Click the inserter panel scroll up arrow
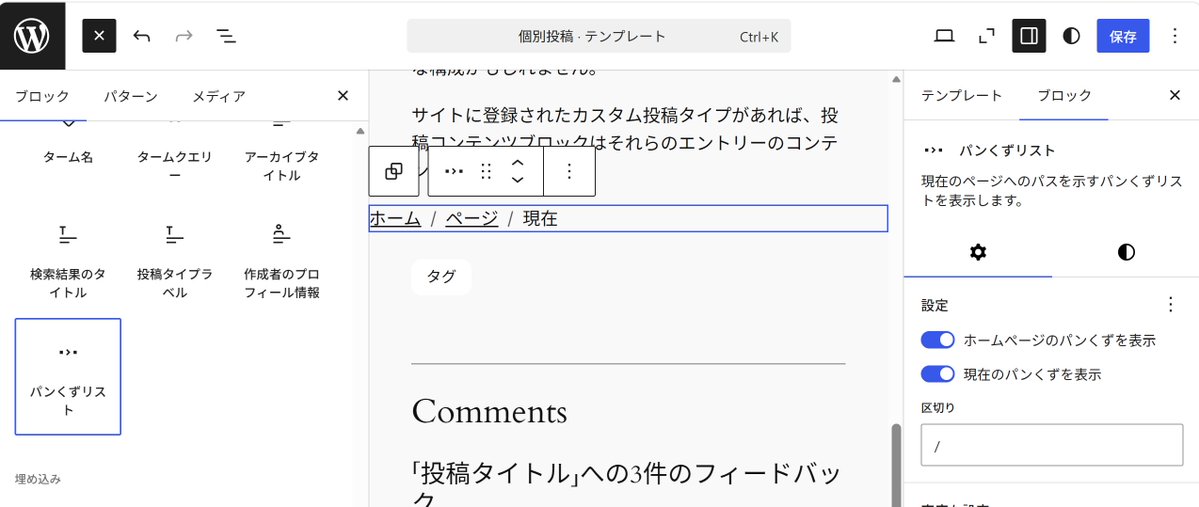Viewport: 1199px width, 507px height. (360, 131)
